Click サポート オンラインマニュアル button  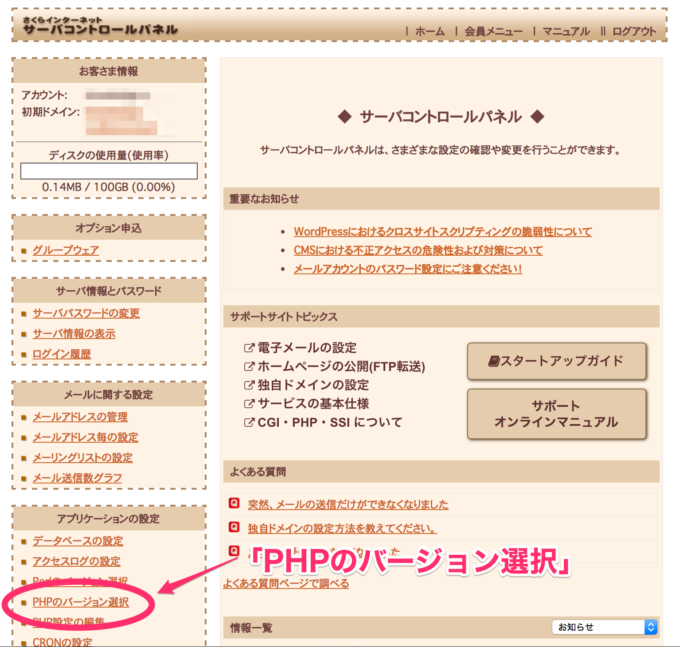pyautogui.click(x=556, y=414)
